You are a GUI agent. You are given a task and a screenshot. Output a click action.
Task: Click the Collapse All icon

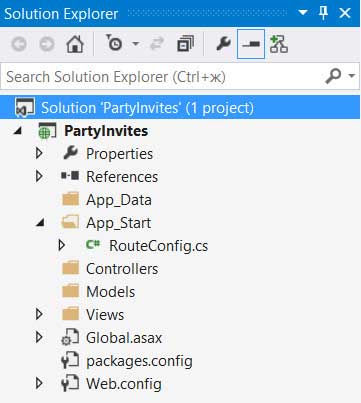(185, 44)
